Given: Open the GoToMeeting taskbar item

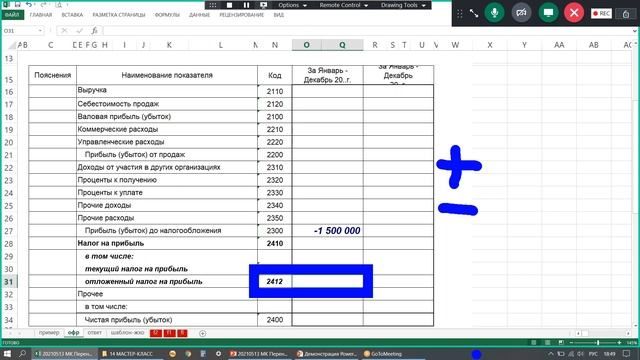Looking at the screenshot, I should [x=383, y=354].
